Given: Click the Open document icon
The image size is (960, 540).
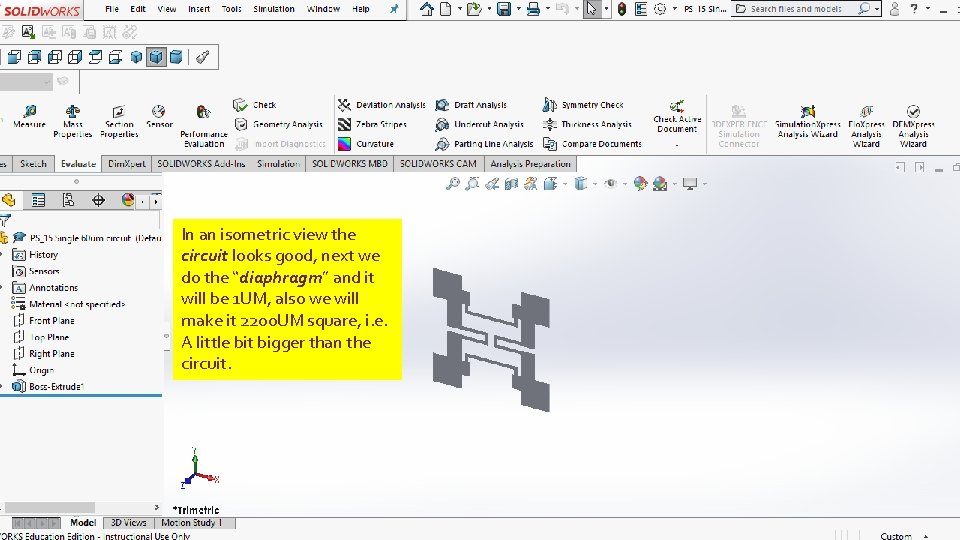Looking at the screenshot, I should (473, 9).
